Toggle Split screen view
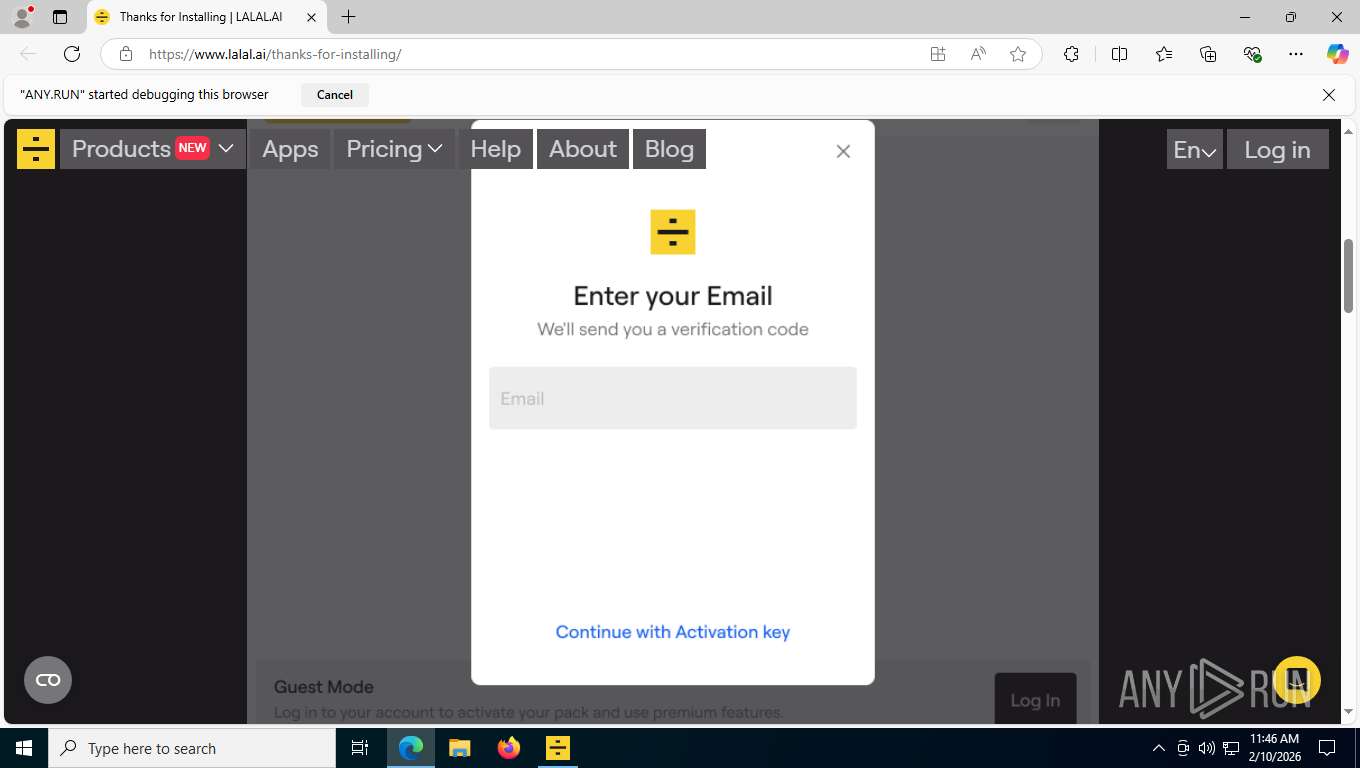1360x768 pixels. [x=1119, y=54]
